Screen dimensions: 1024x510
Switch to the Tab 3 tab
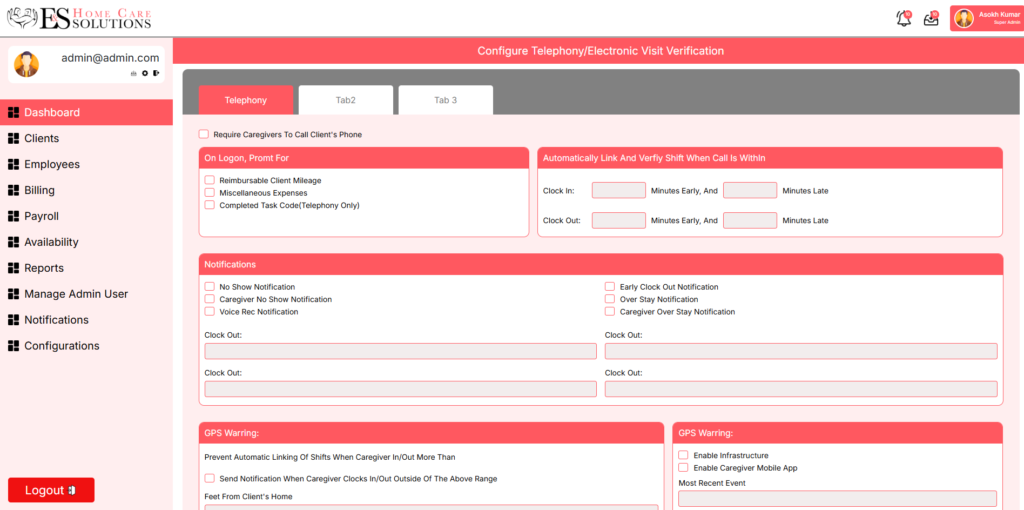(x=445, y=100)
